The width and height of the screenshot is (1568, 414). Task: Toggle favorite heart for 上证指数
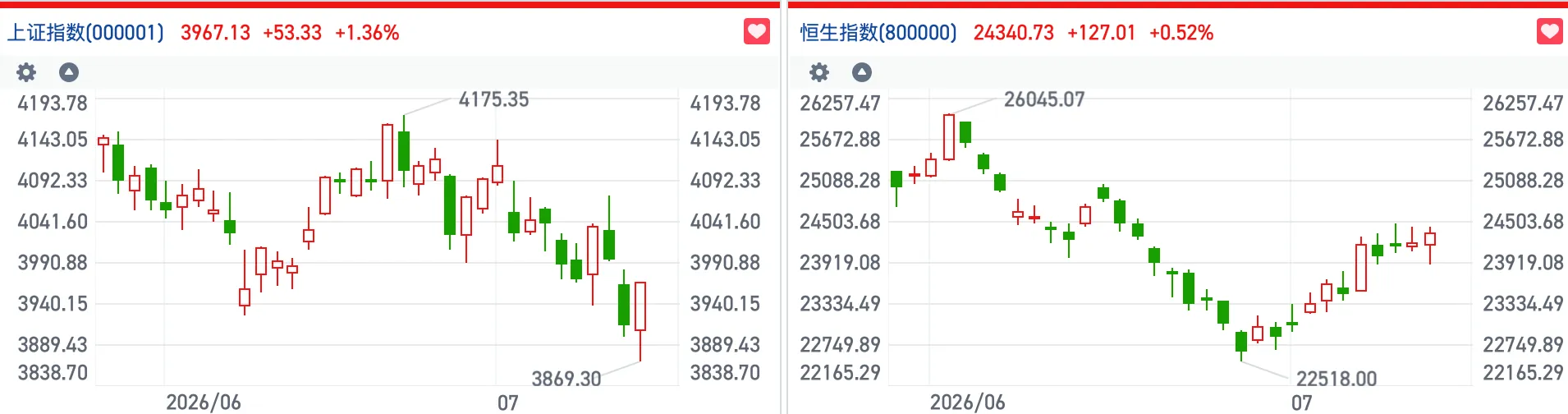[x=757, y=32]
